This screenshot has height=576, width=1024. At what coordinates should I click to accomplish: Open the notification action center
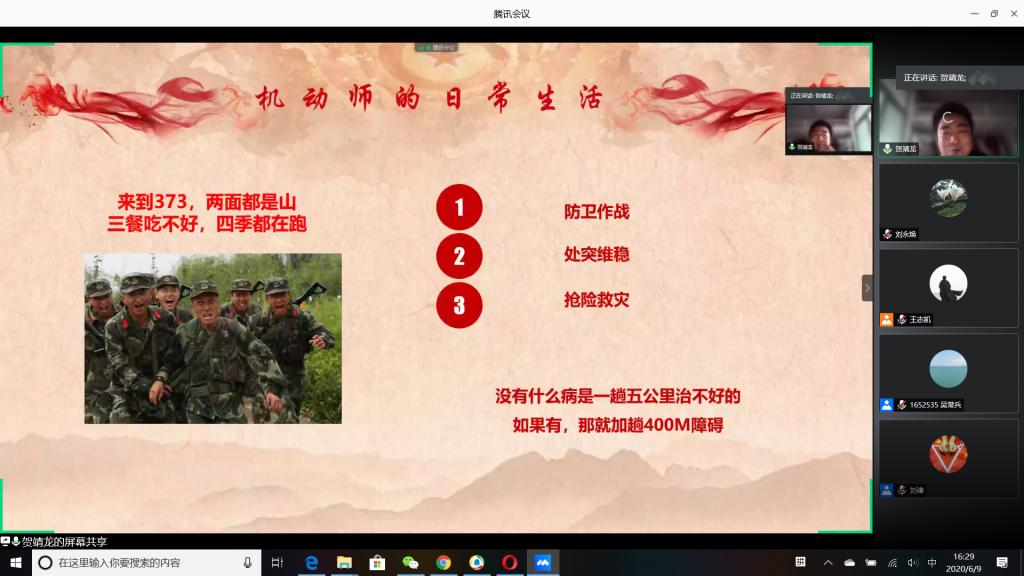point(1002,563)
